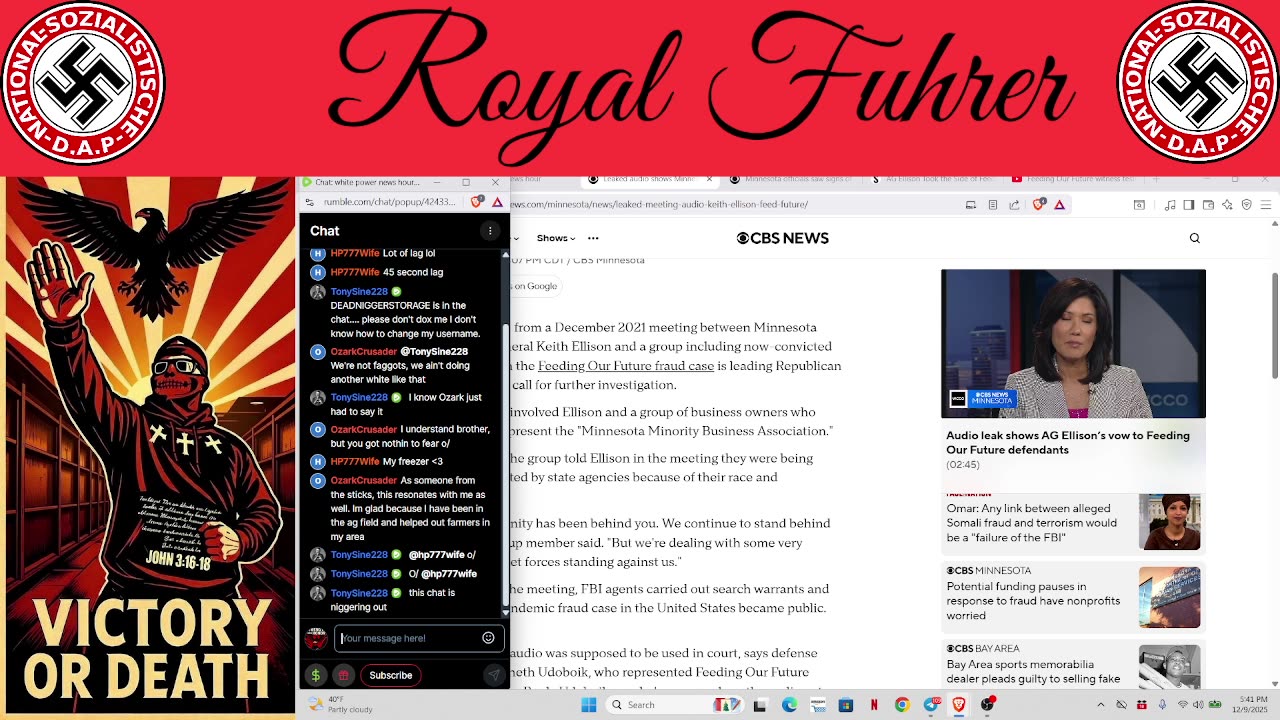This screenshot has width=1280, height=720.
Task: Click Subscribe in the chat popup
Action: pos(391,675)
